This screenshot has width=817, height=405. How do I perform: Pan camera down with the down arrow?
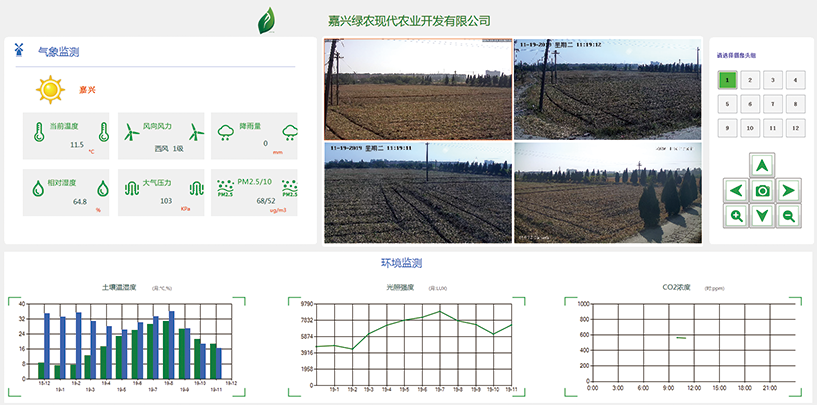click(x=762, y=215)
